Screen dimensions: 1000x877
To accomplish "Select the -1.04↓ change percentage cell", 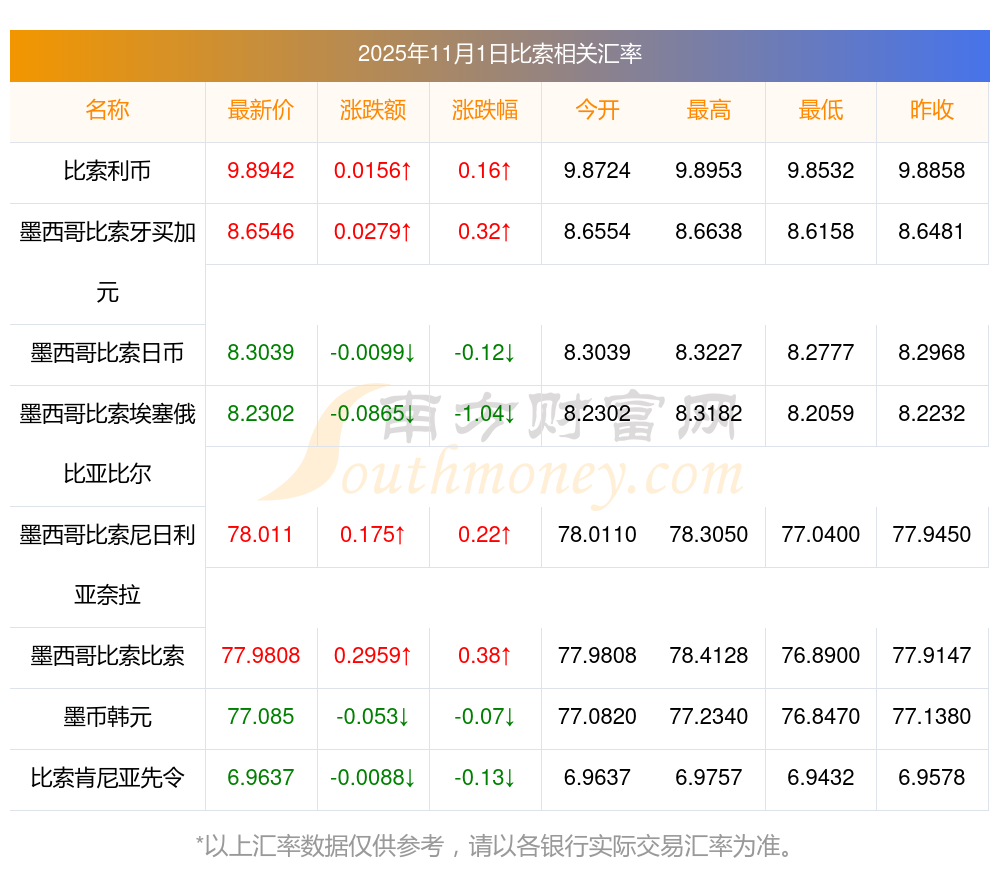I will 485,414.
